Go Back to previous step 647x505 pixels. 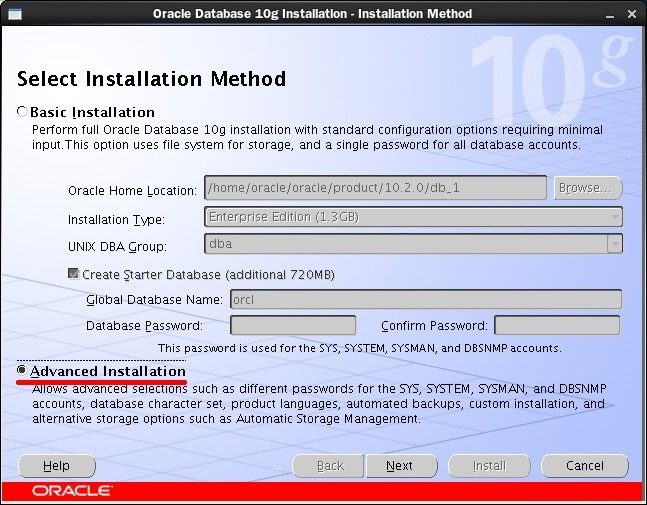tap(328, 466)
